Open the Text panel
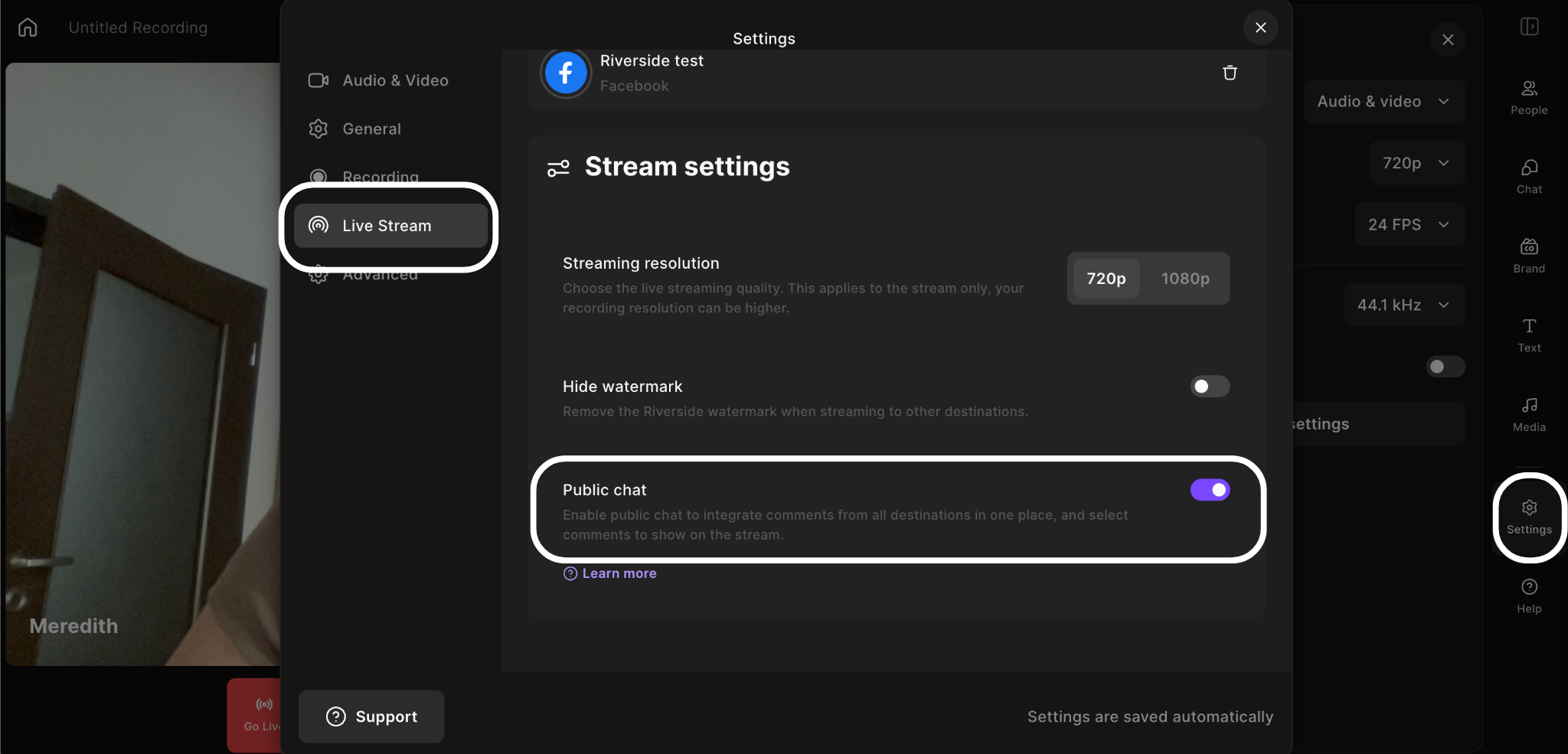The image size is (1568, 754). click(x=1529, y=335)
